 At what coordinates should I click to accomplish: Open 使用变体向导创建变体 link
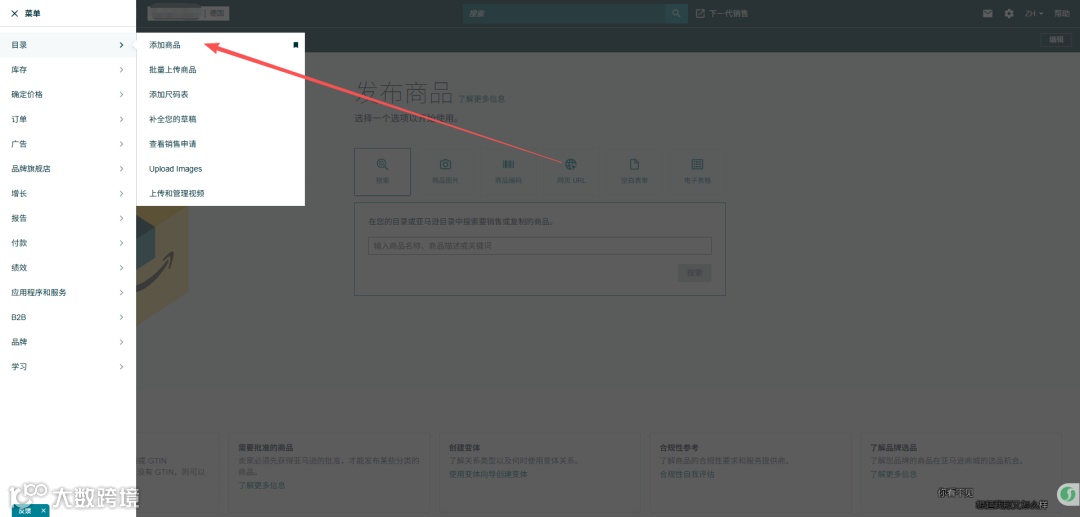(x=488, y=474)
